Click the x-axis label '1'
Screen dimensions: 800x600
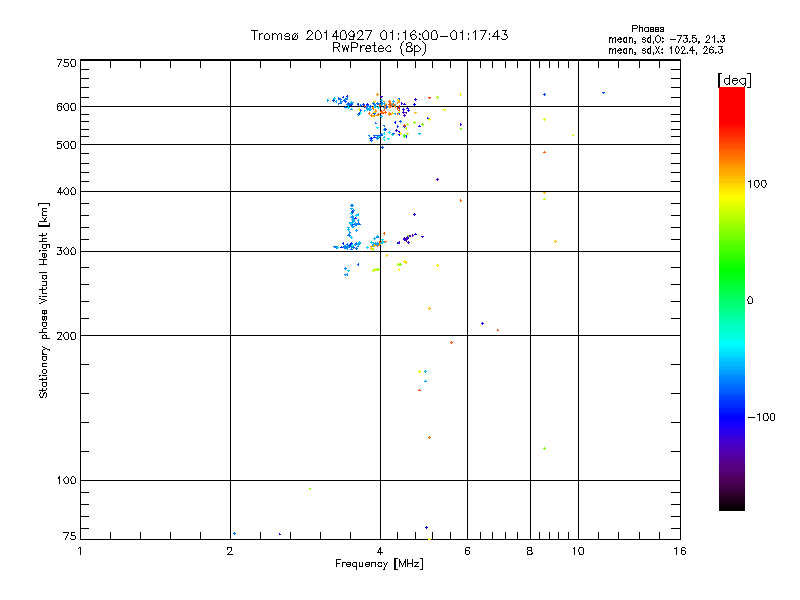[x=80, y=551]
